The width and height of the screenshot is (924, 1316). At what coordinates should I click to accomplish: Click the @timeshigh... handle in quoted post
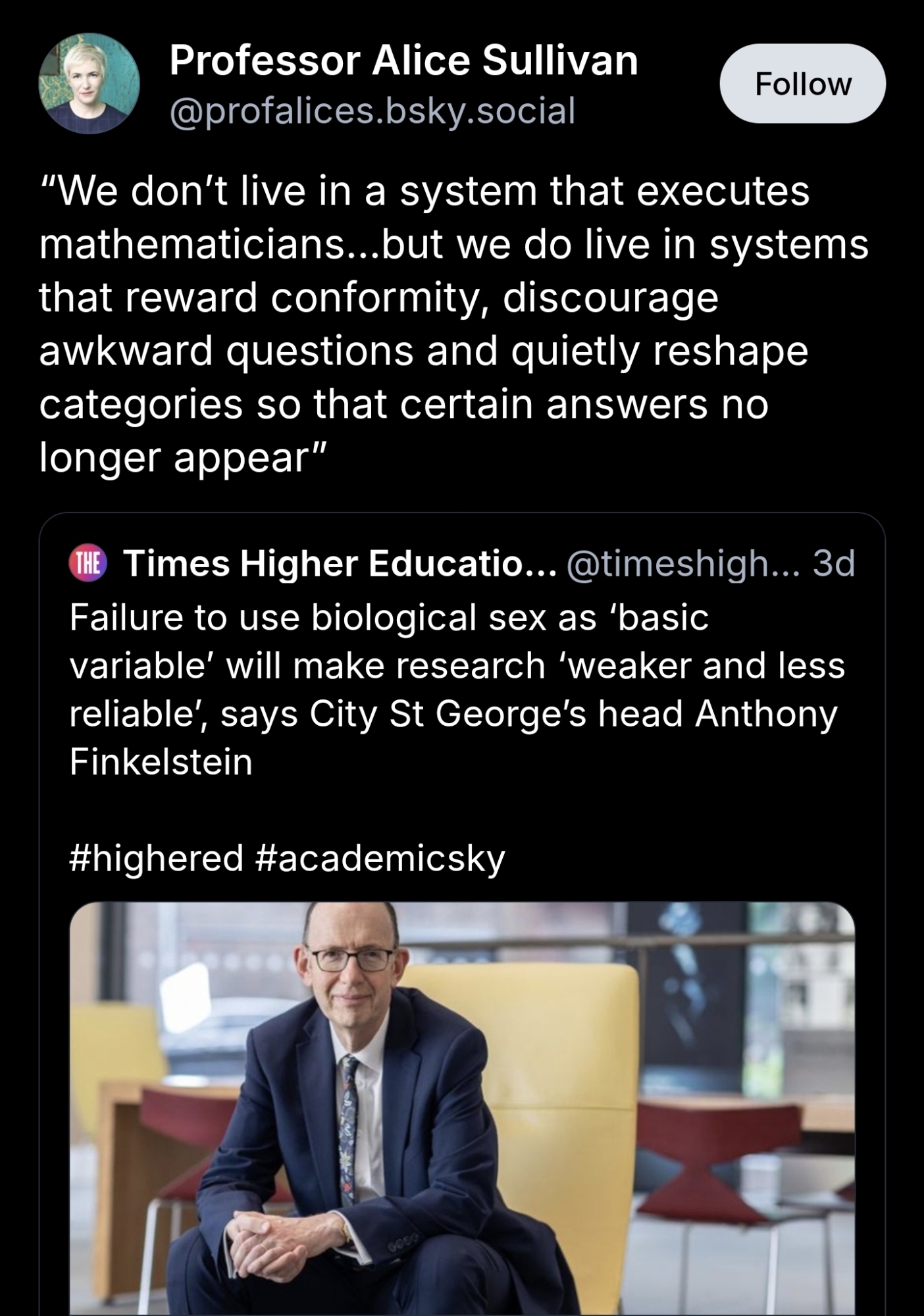683,564
